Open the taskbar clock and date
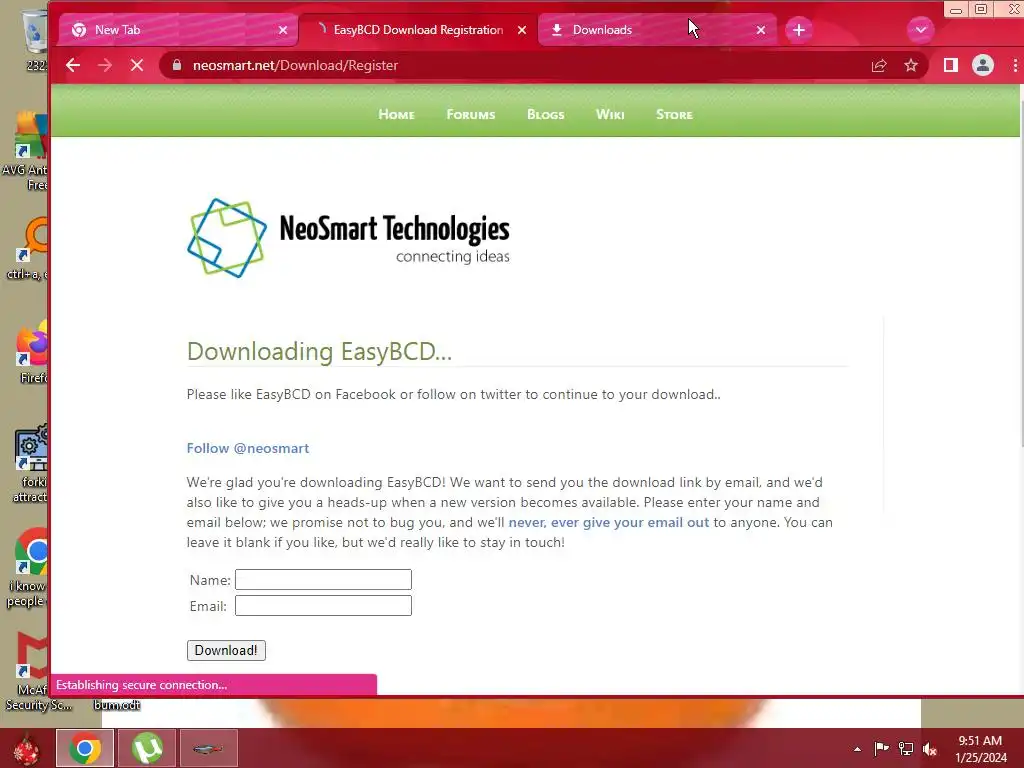The image size is (1024, 768). coord(980,749)
